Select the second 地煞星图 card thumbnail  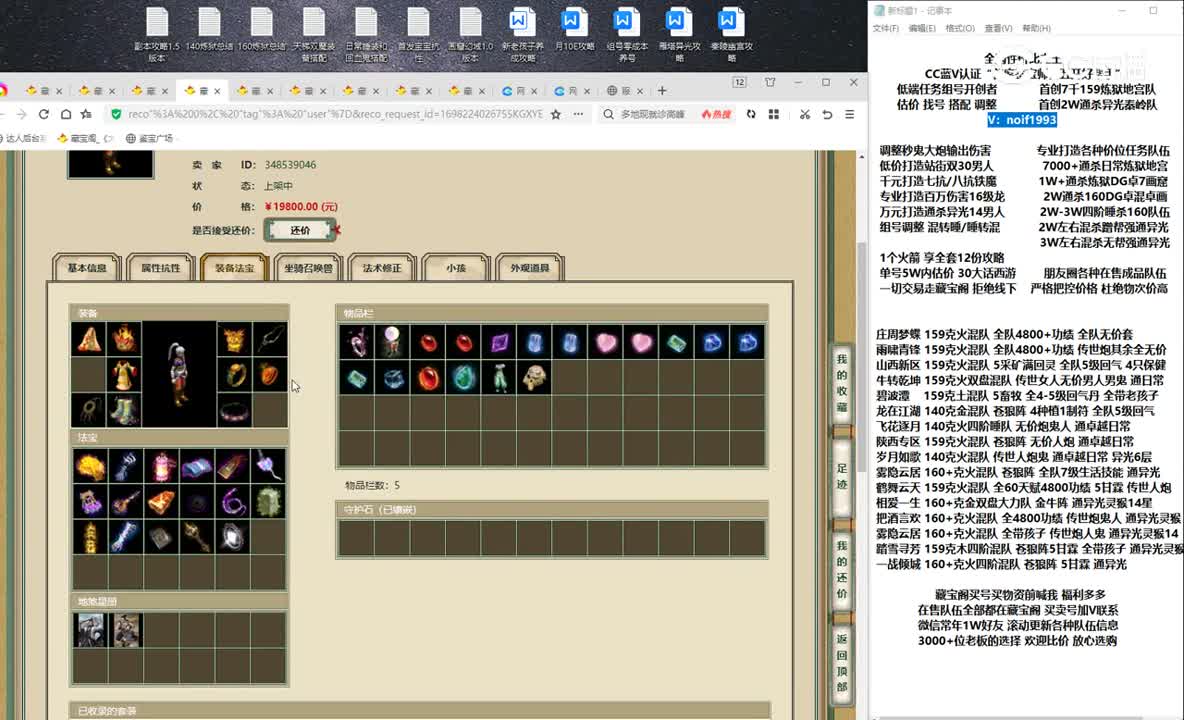125,629
